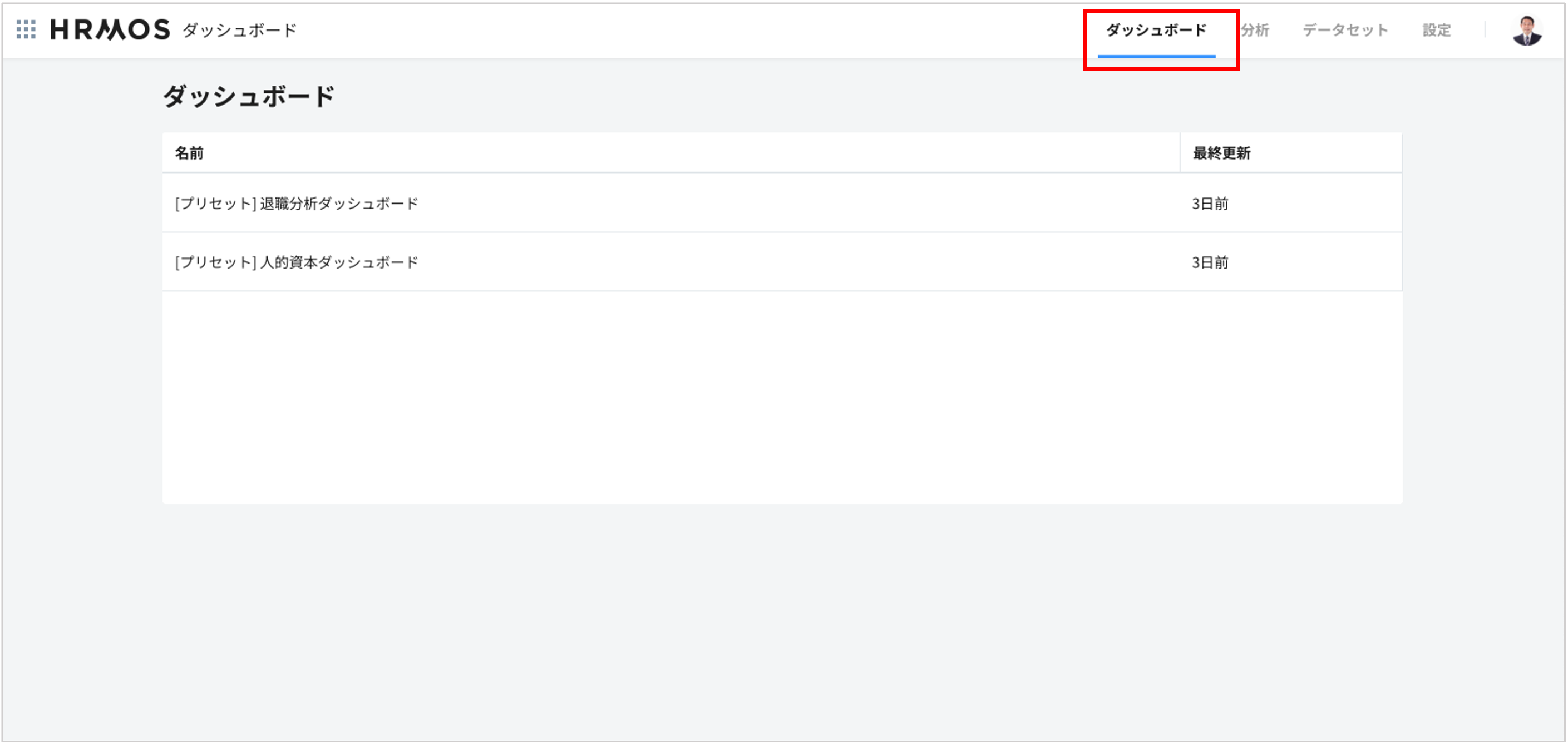Click the HRMOS logo
1568x744 pixels.
pyautogui.click(x=110, y=29)
